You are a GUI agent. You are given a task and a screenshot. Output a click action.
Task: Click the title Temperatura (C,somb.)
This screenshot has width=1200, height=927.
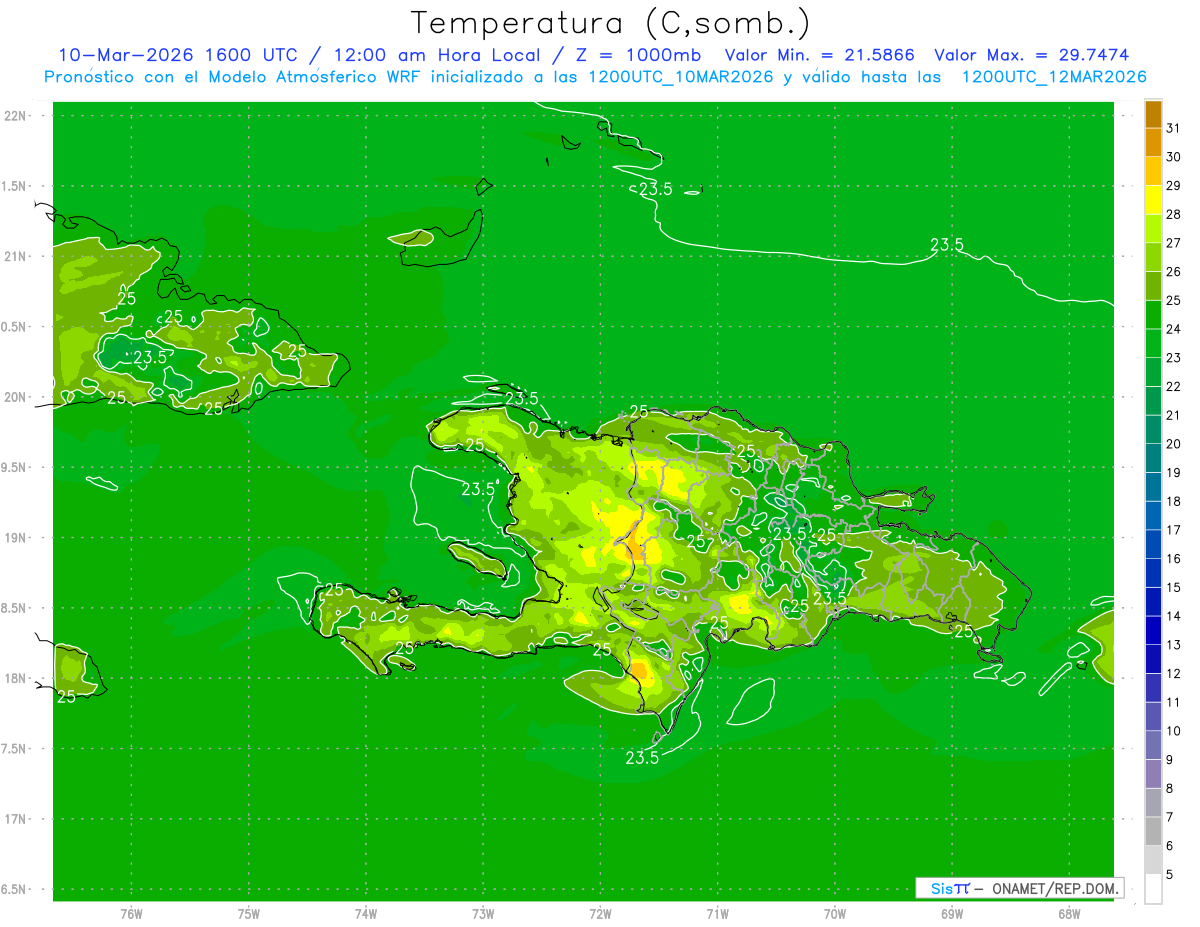[x=611, y=22]
